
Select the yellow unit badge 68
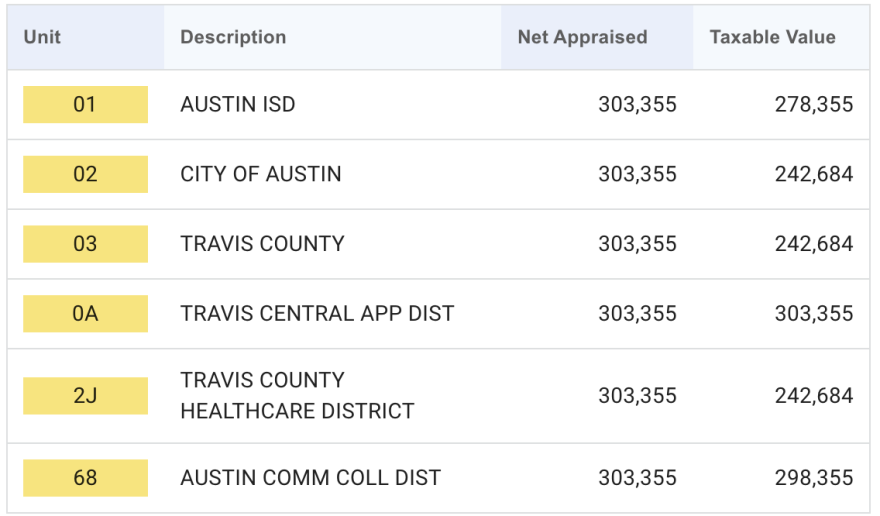tap(85, 478)
